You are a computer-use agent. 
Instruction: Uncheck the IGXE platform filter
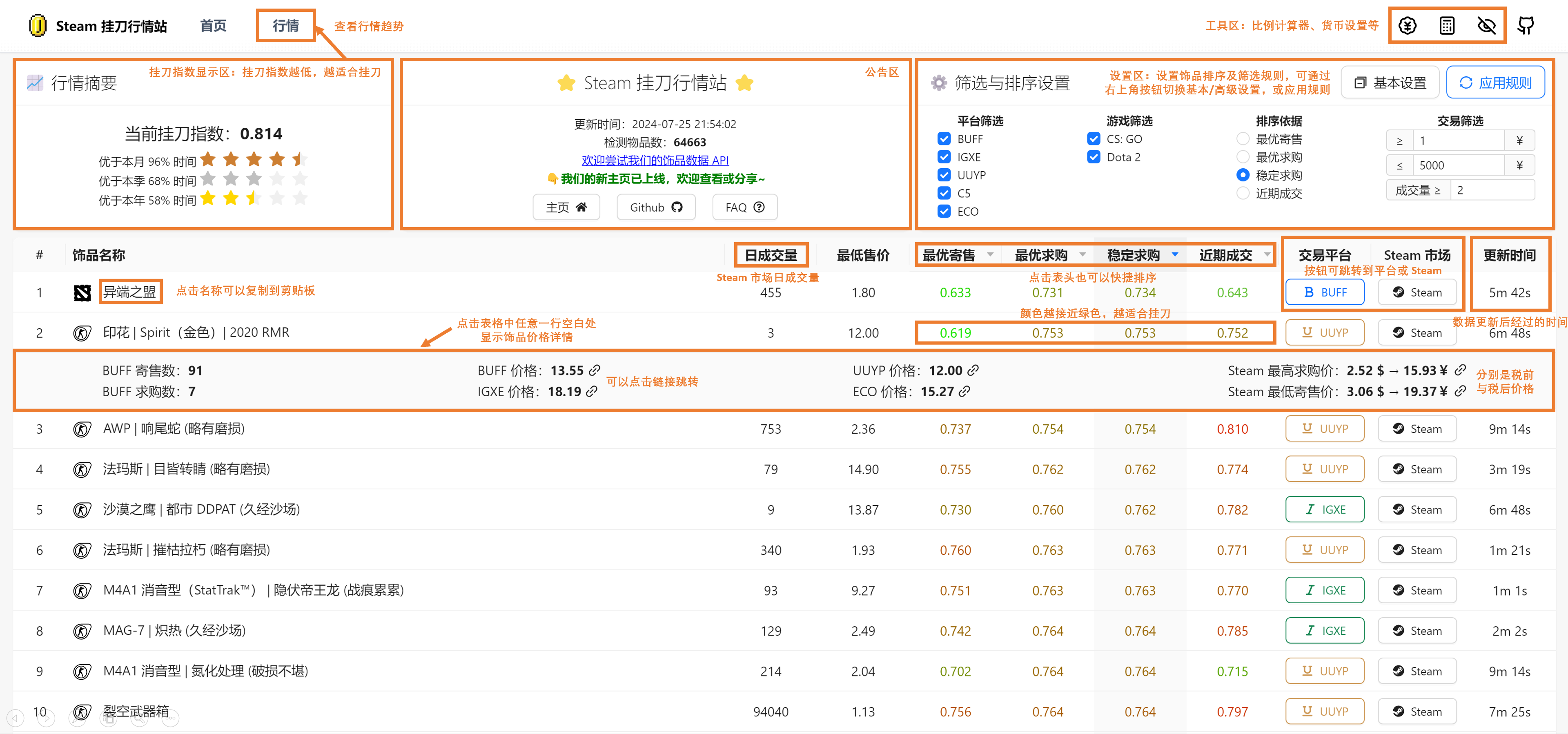(x=944, y=157)
